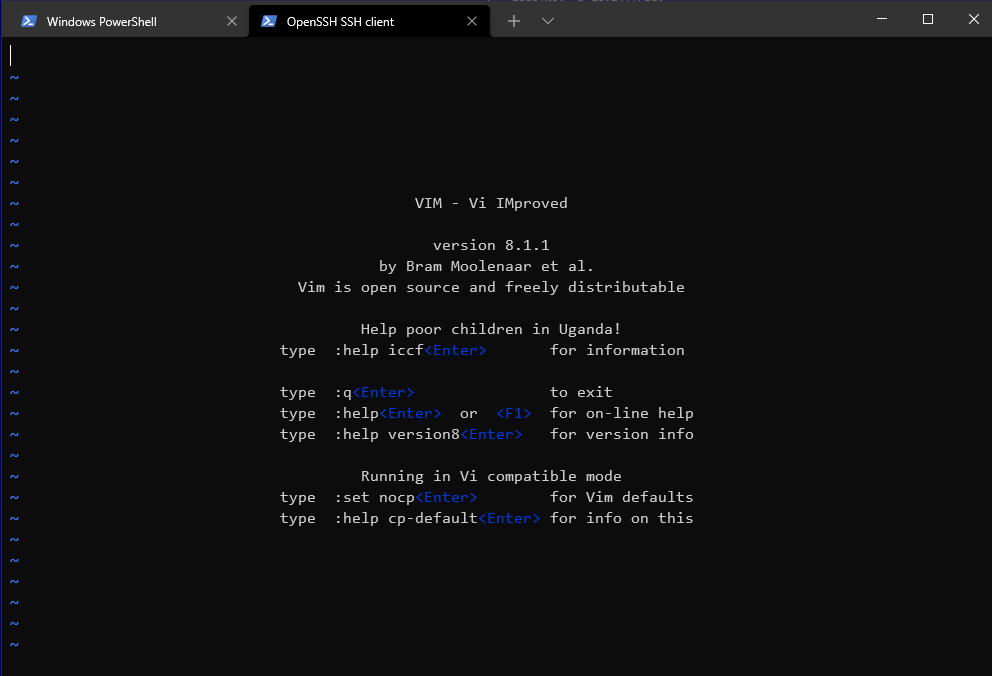Click the 'VIM - Vi IMproved' title text

click(491, 203)
